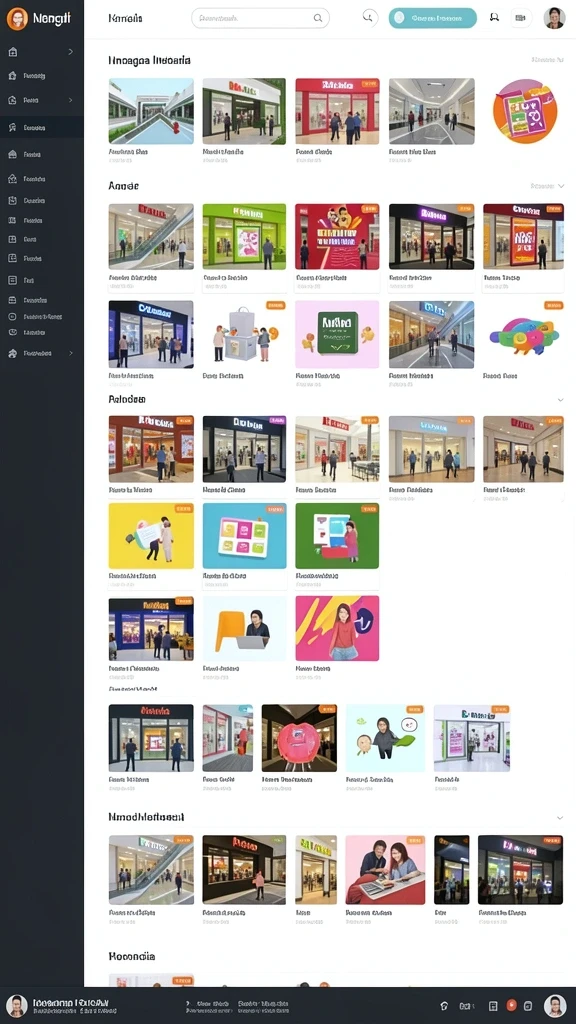Open light blue cartoon woman with speech bubble
Viewport: 576px width, 1024px height.
tap(385, 738)
